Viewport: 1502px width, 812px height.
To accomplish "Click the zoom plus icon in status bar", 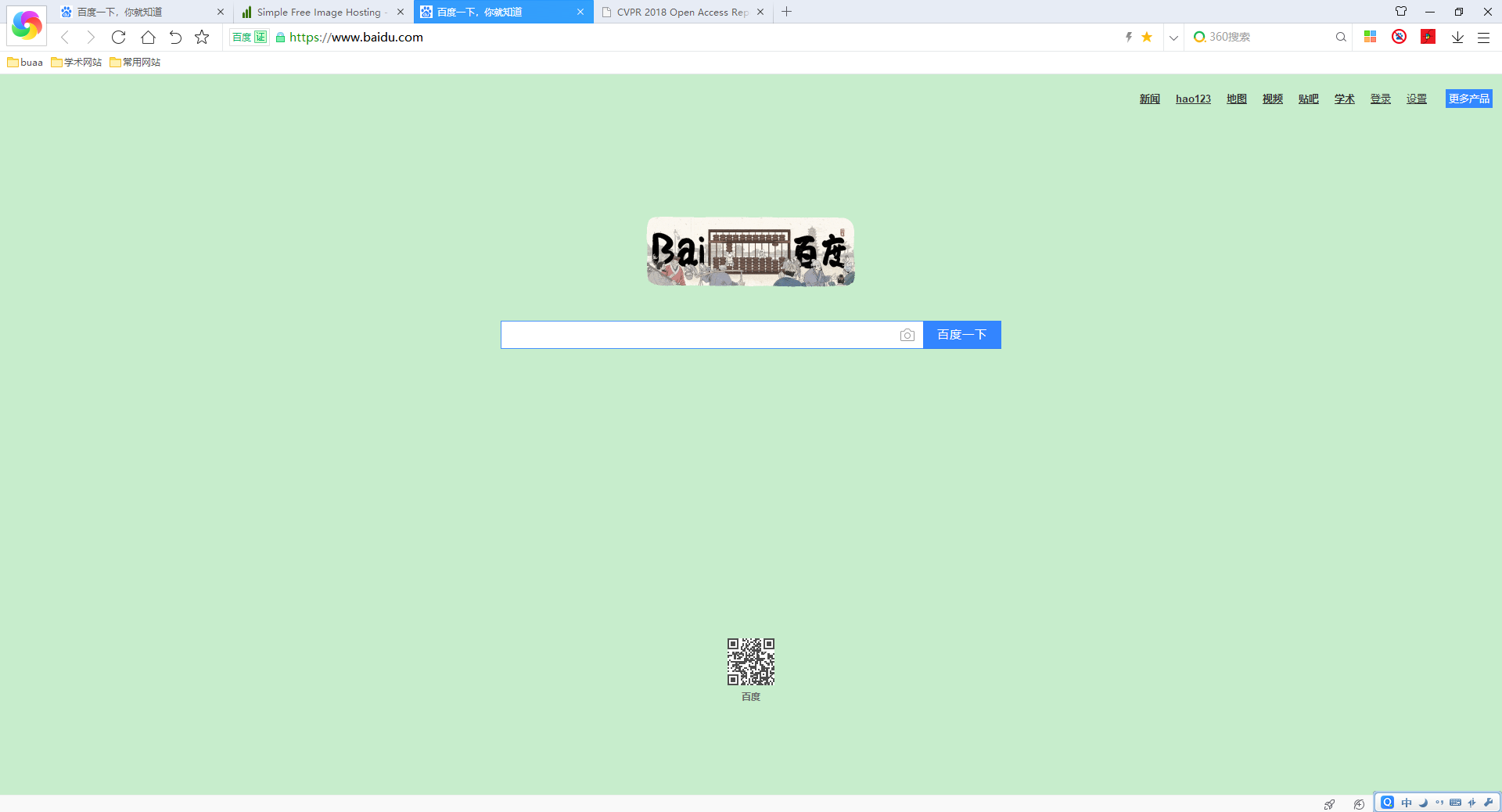I will 1359,804.
